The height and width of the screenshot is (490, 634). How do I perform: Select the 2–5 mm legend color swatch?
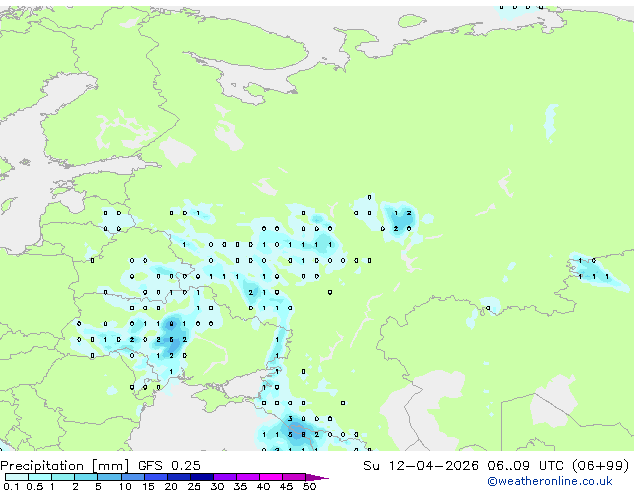(x=86, y=477)
